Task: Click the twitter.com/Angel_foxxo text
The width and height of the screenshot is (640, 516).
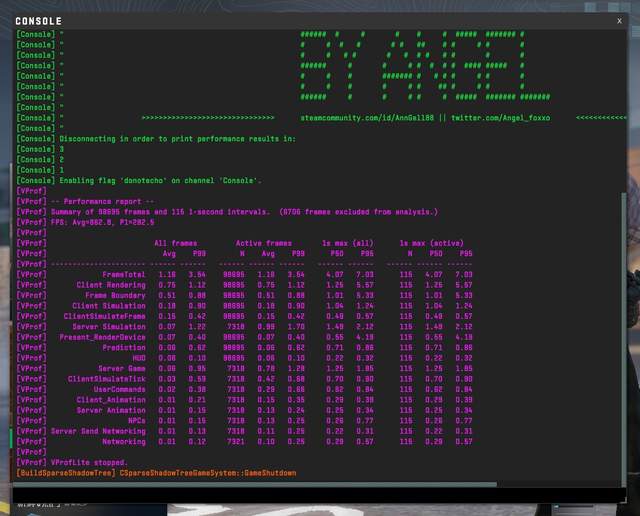Action: 500,118
